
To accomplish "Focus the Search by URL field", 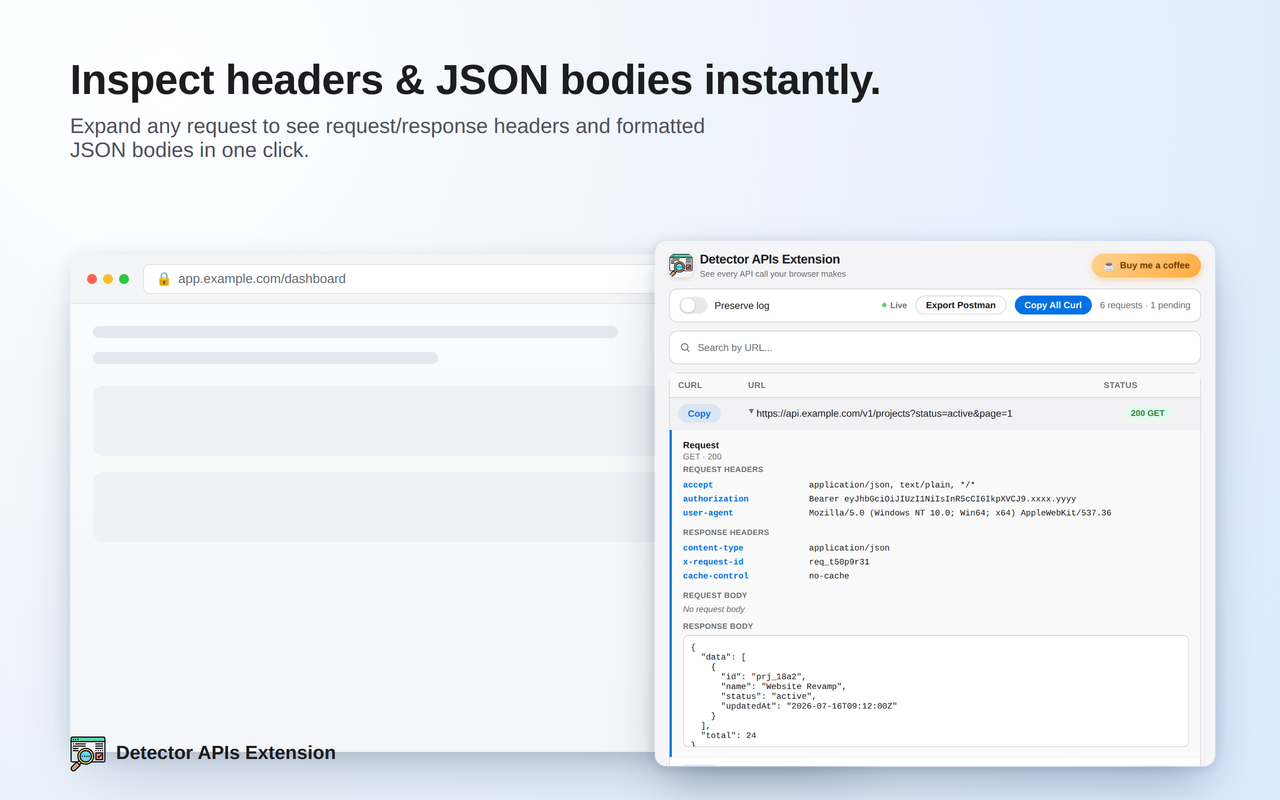I will point(935,348).
